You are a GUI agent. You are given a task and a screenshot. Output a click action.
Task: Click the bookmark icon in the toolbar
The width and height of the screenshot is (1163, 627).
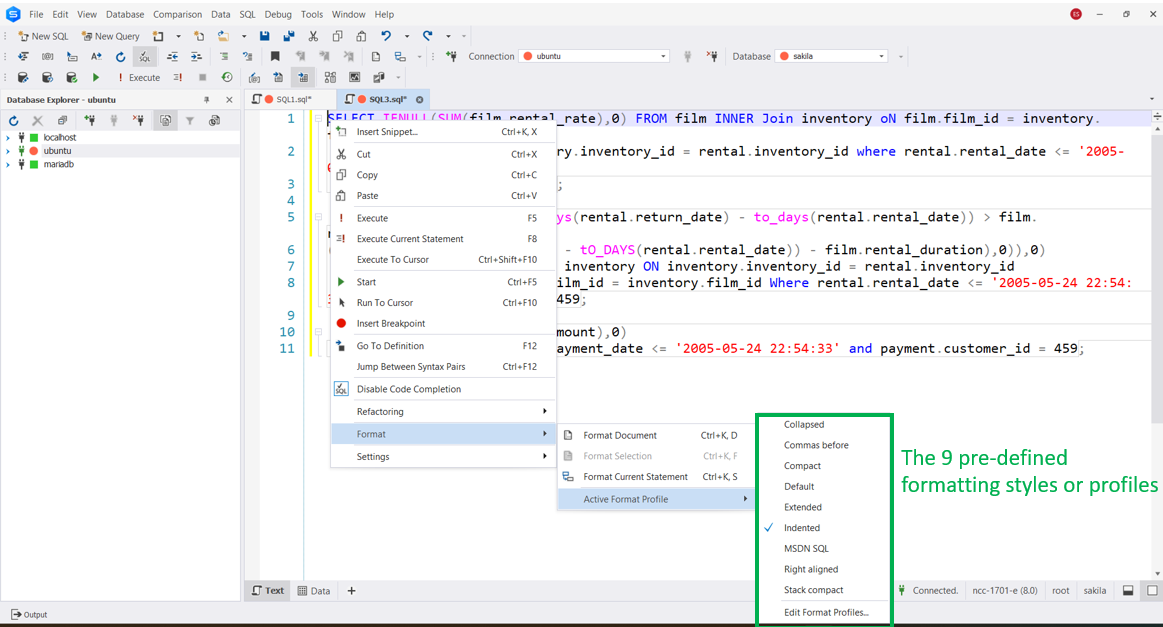[275, 57]
